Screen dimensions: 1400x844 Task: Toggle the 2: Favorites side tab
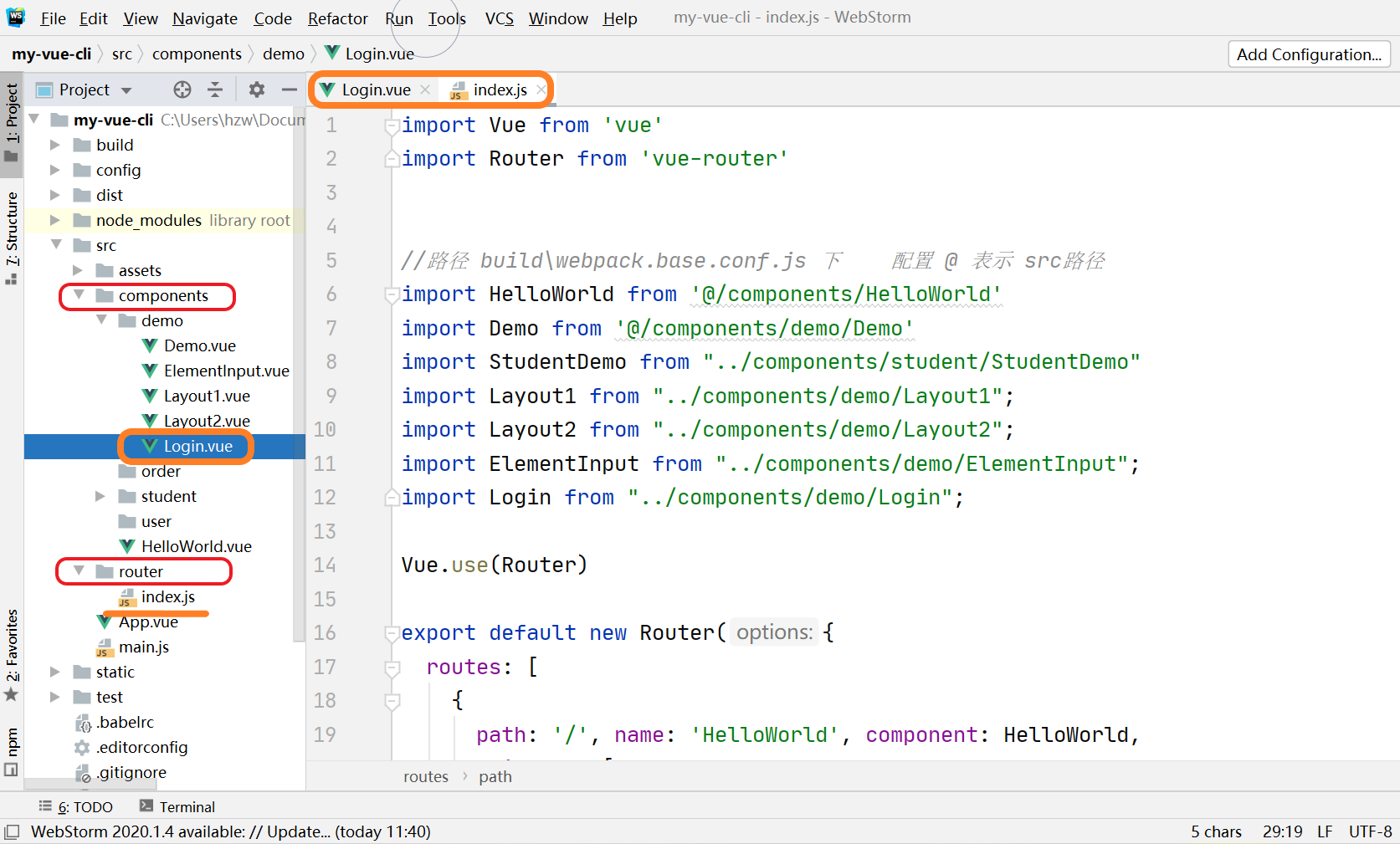click(12, 656)
